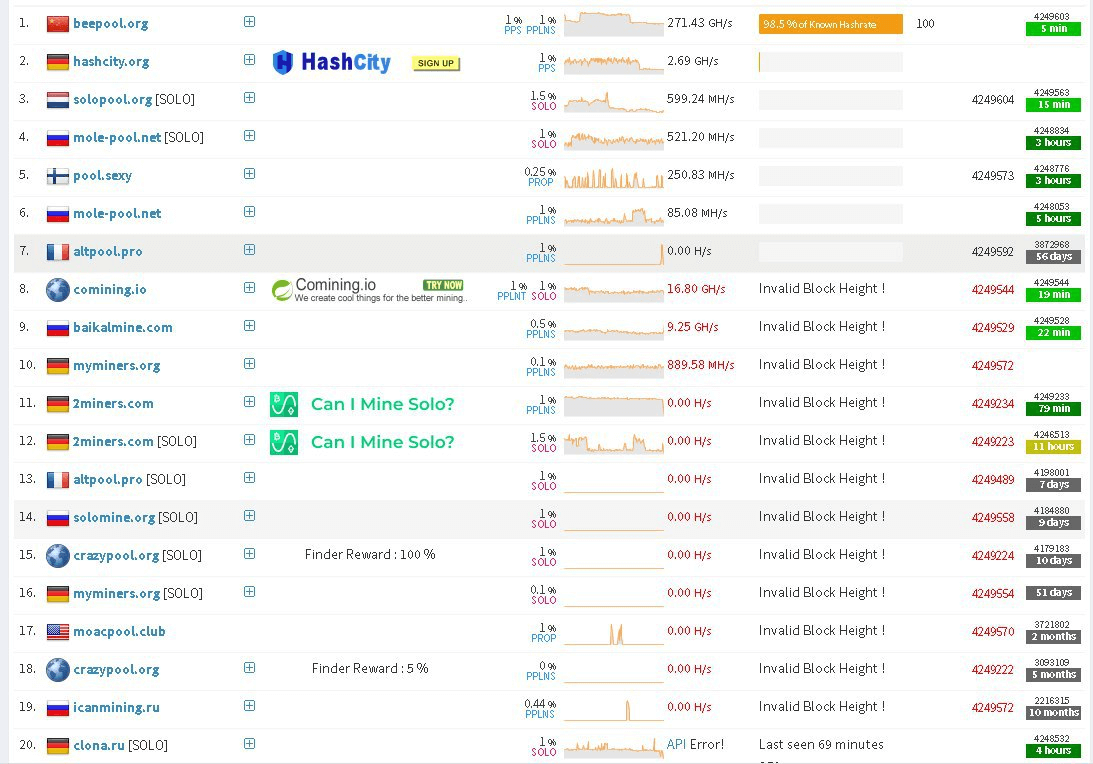
Task: Click the globe icon next to comining.io
Action: pos(58,290)
